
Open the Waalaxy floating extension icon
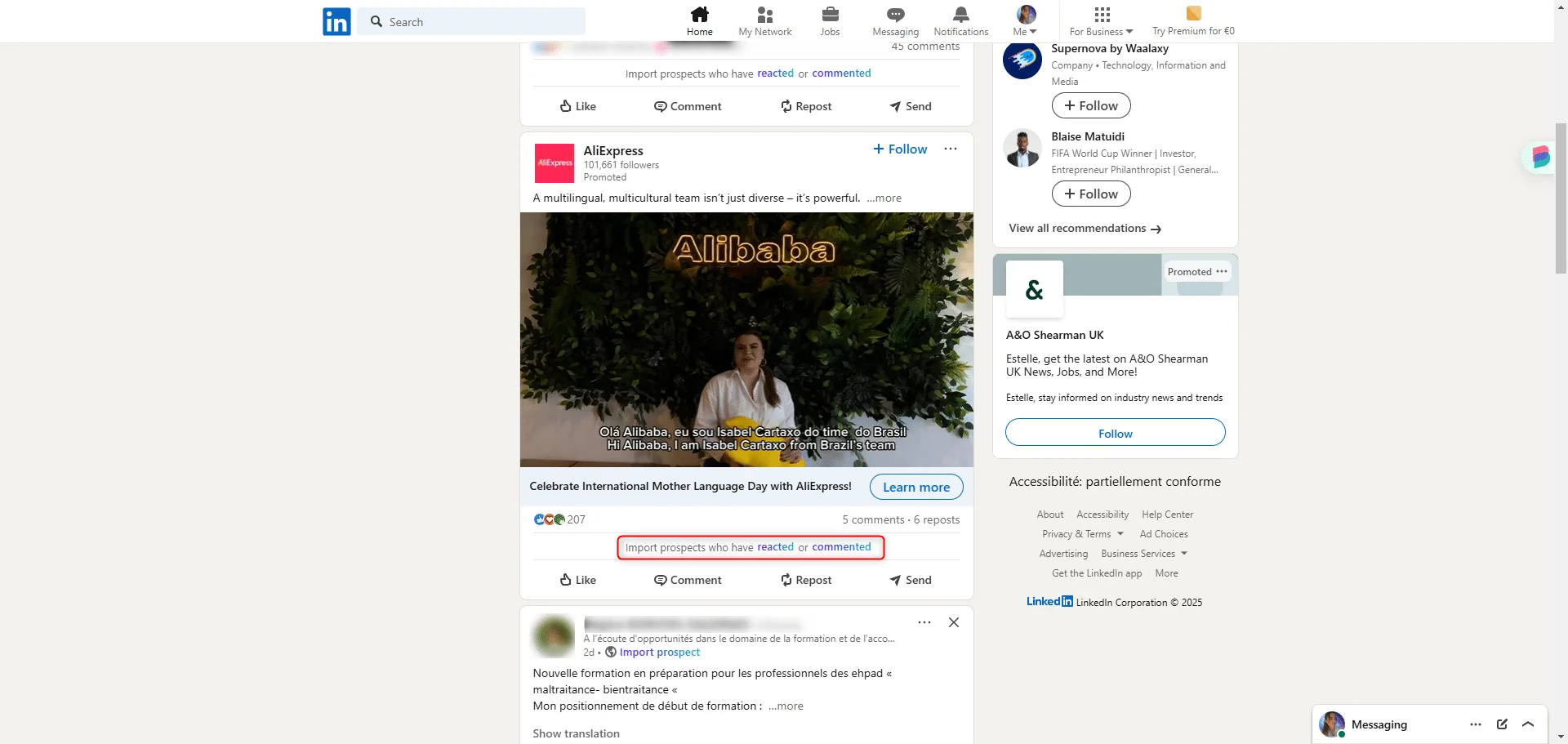[1540, 157]
